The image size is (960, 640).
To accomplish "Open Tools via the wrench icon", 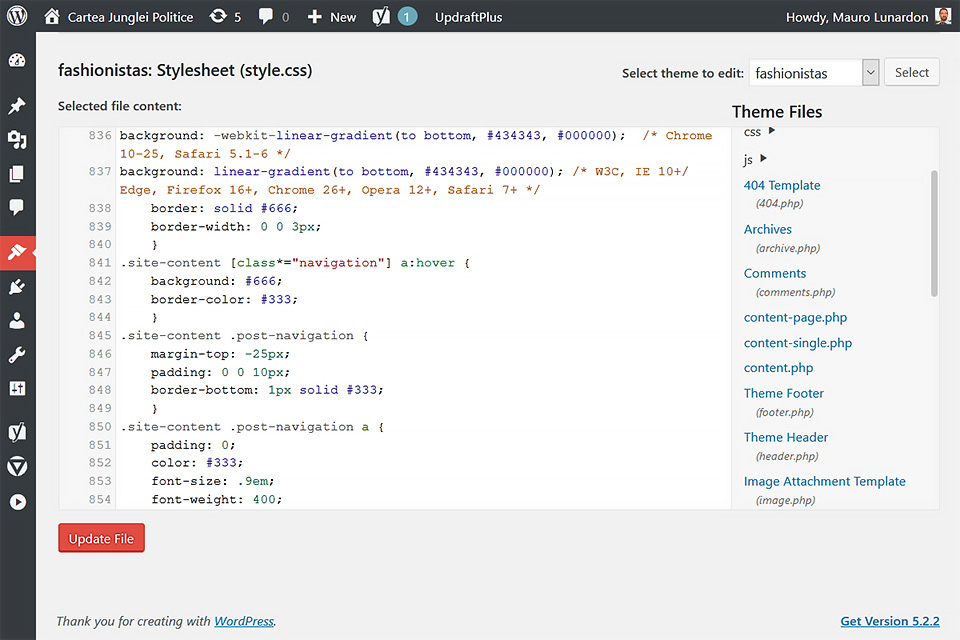I will [x=17, y=355].
